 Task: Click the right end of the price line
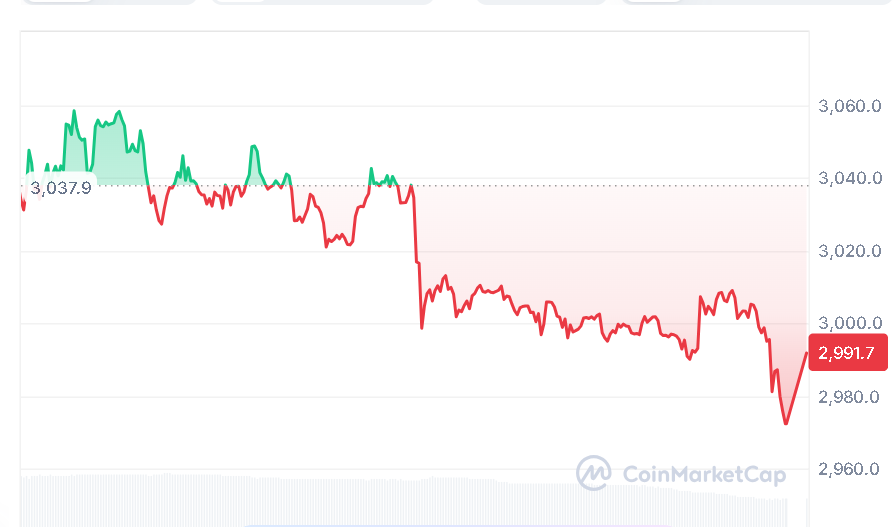(x=806, y=353)
